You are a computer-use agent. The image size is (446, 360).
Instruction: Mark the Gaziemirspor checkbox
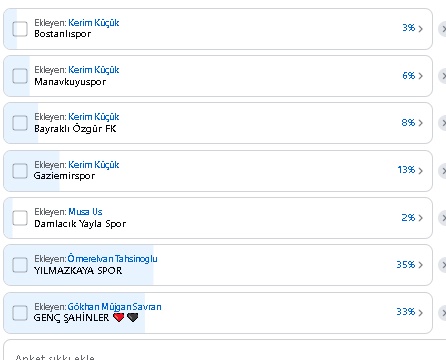click(20, 171)
